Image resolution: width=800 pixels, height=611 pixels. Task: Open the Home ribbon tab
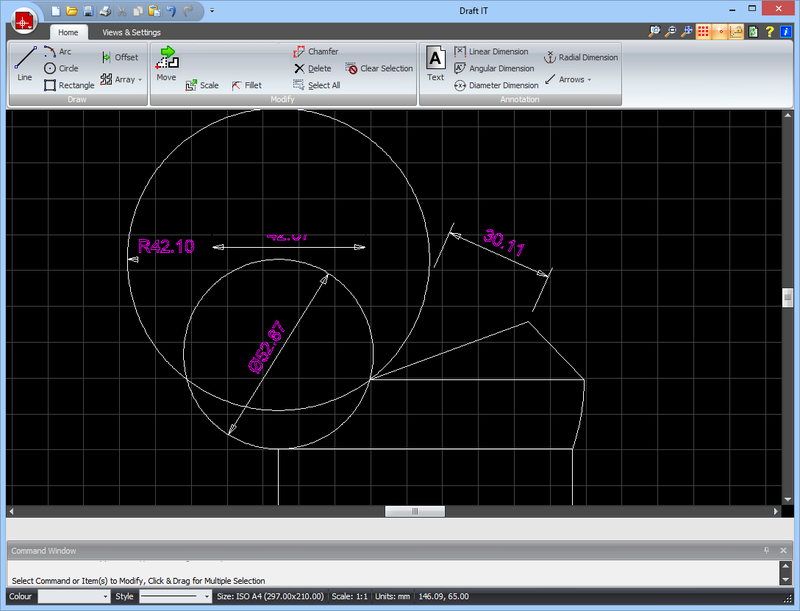point(69,33)
